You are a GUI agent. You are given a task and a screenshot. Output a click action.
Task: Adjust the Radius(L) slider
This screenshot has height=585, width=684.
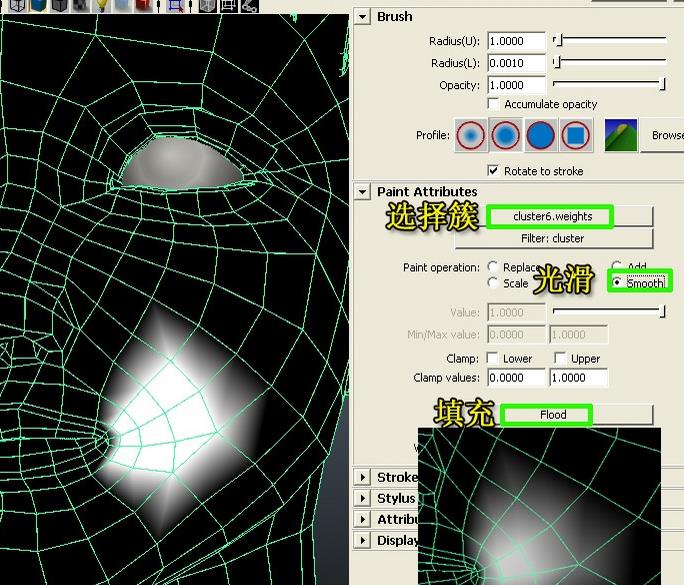click(x=609, y=62)
